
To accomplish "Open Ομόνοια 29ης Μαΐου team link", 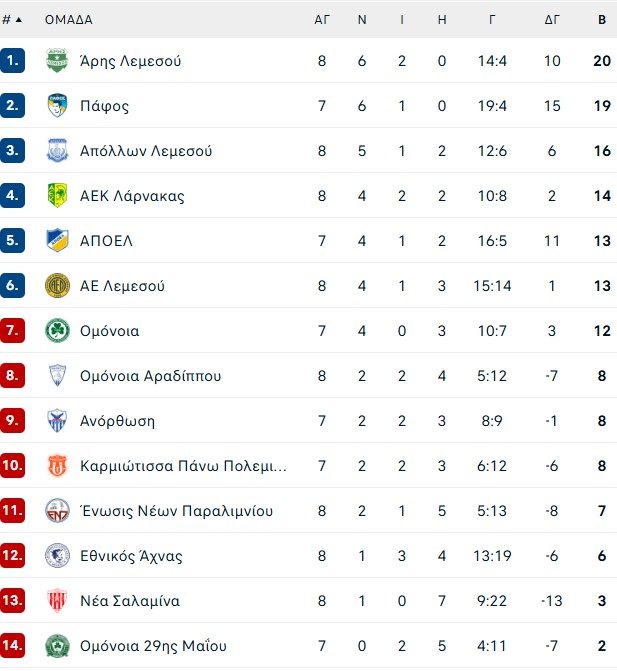I will tap(153, 645).
